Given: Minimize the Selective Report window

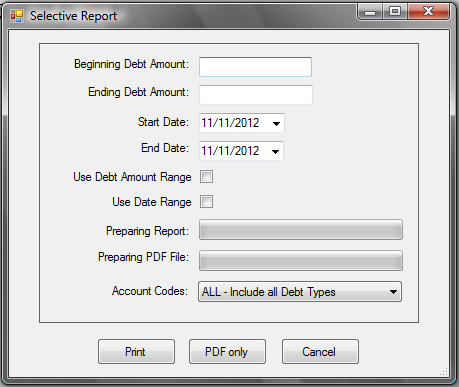Looking at the screenshot, I should coord(370,12).
